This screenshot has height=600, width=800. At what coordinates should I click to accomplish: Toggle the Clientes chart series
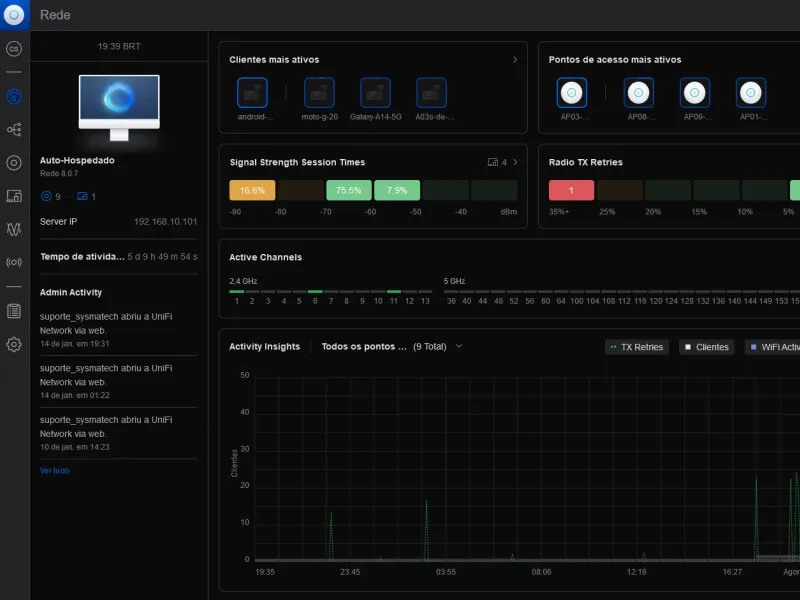point(706,347)
